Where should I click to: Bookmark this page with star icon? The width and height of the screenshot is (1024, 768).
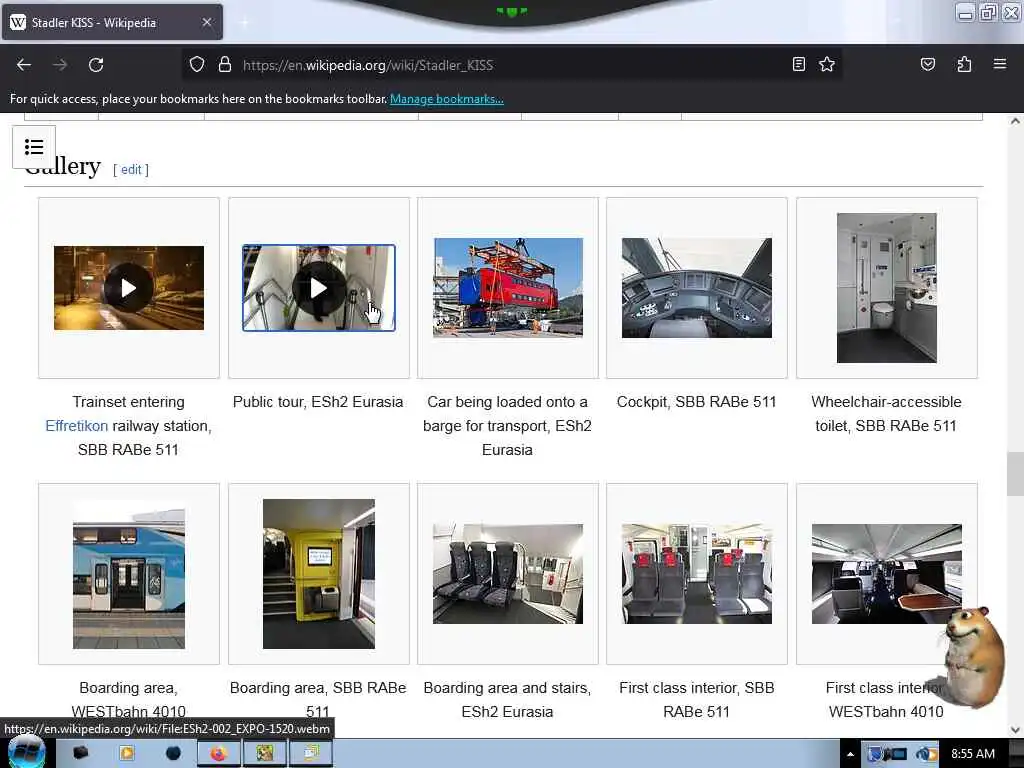click(827, 64)
